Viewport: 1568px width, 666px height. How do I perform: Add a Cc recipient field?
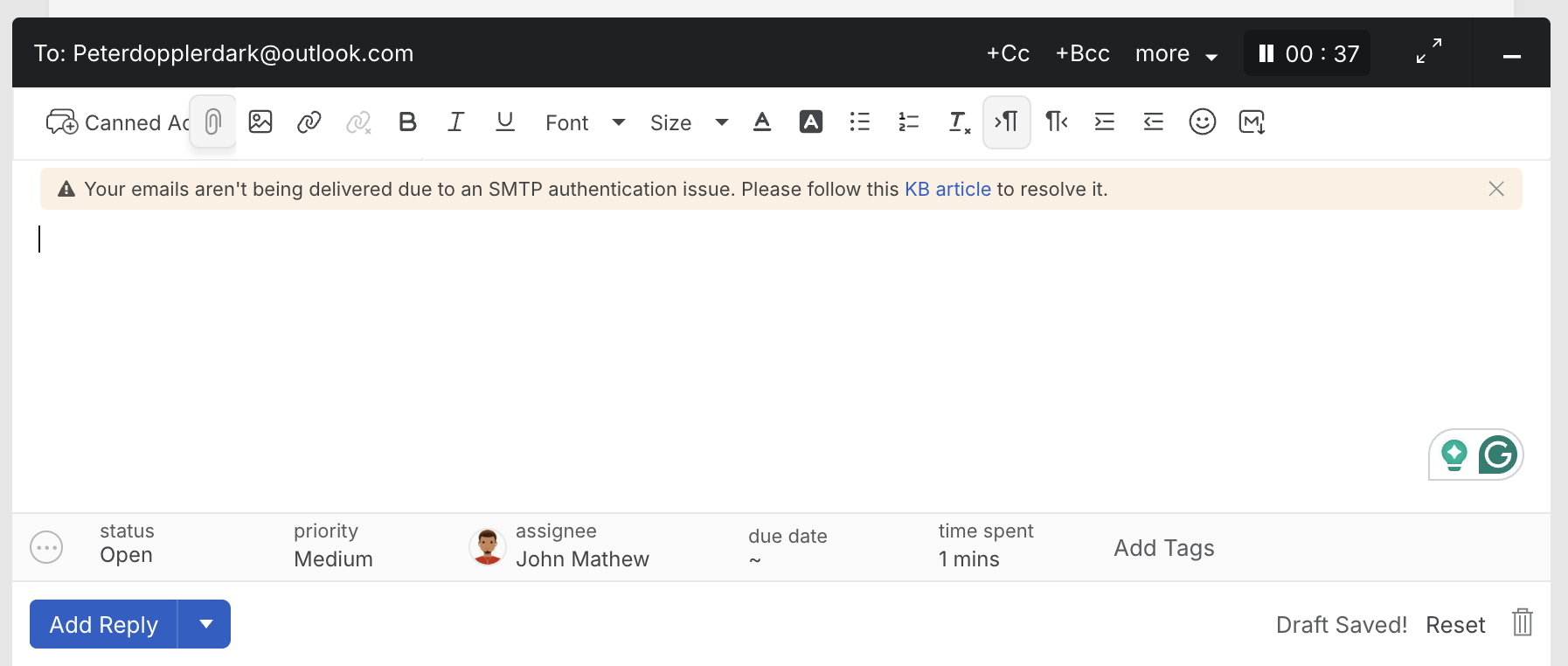(1008, 53)
